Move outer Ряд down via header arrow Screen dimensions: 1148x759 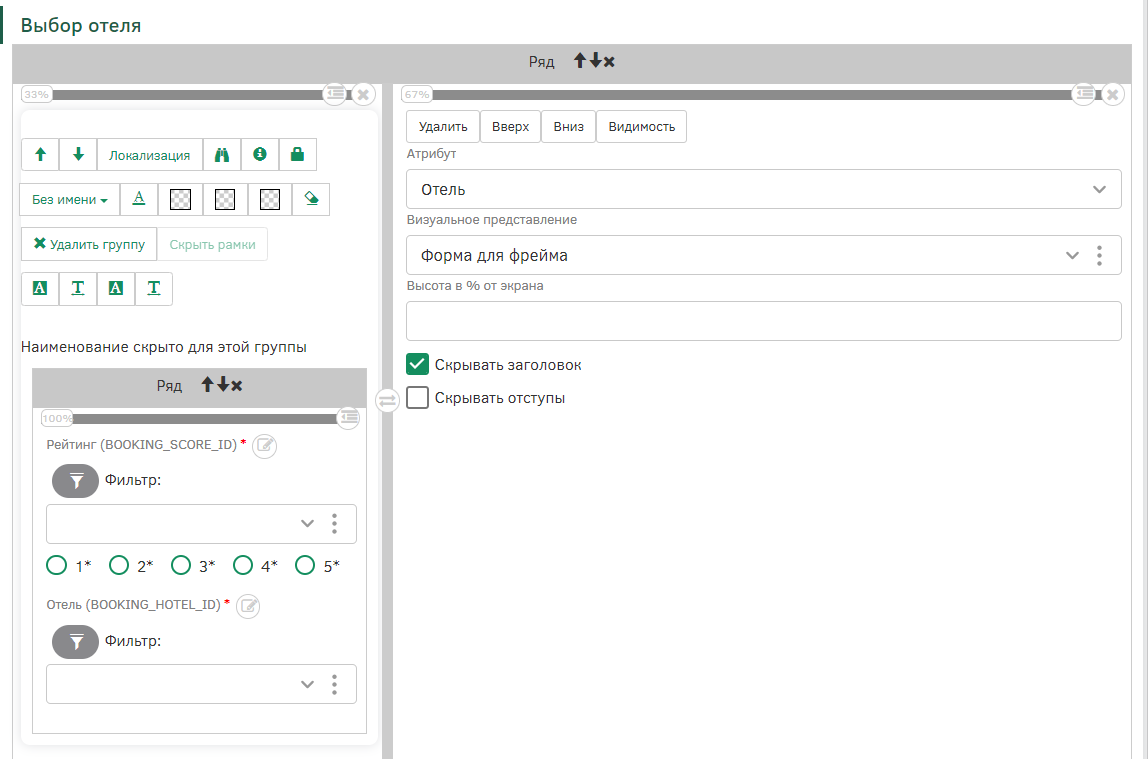[595, 61]
